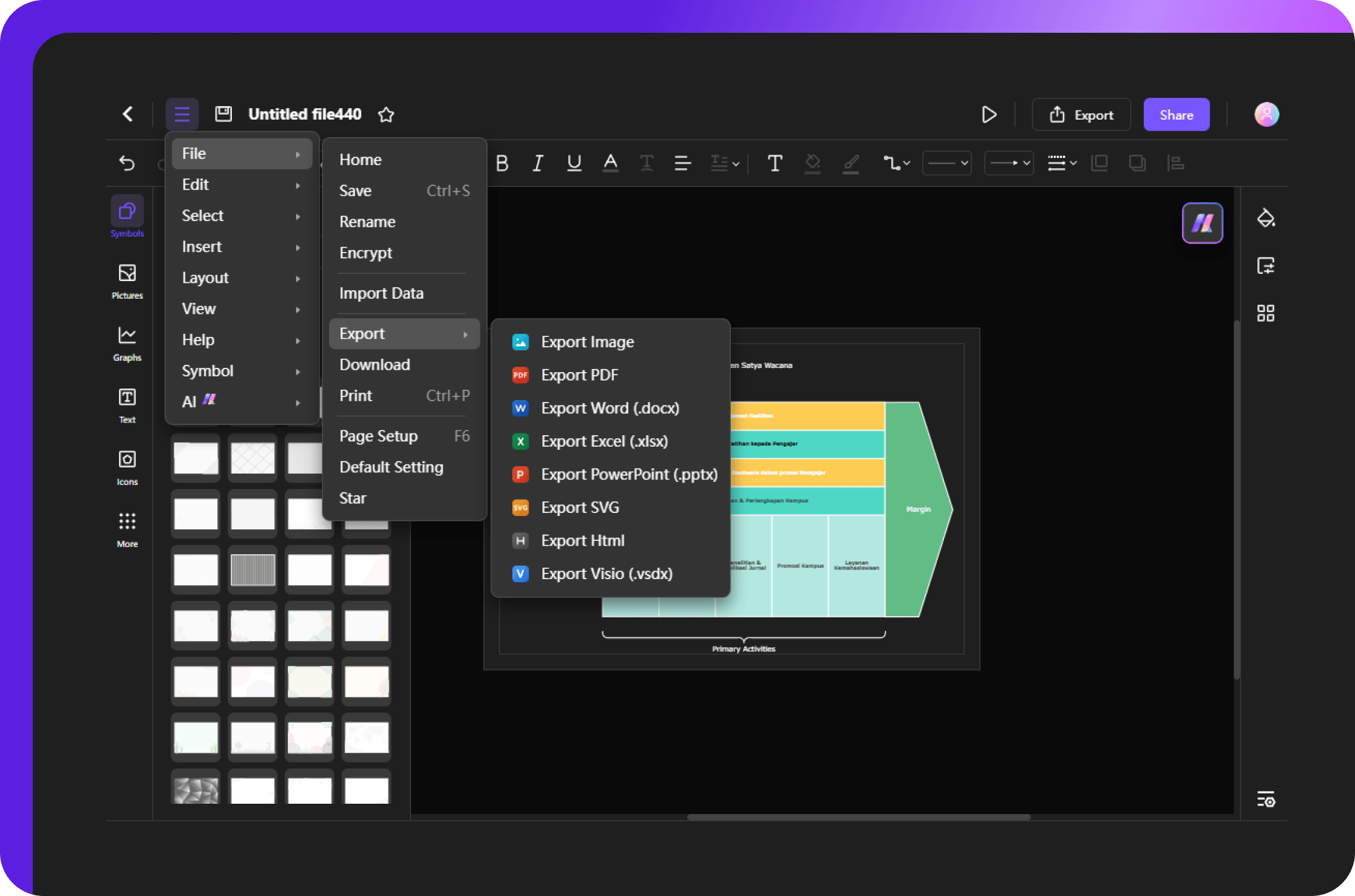This screenshot has width=1355, height=896.
Task: Open the Help menu entry
Action: [242, 340]
